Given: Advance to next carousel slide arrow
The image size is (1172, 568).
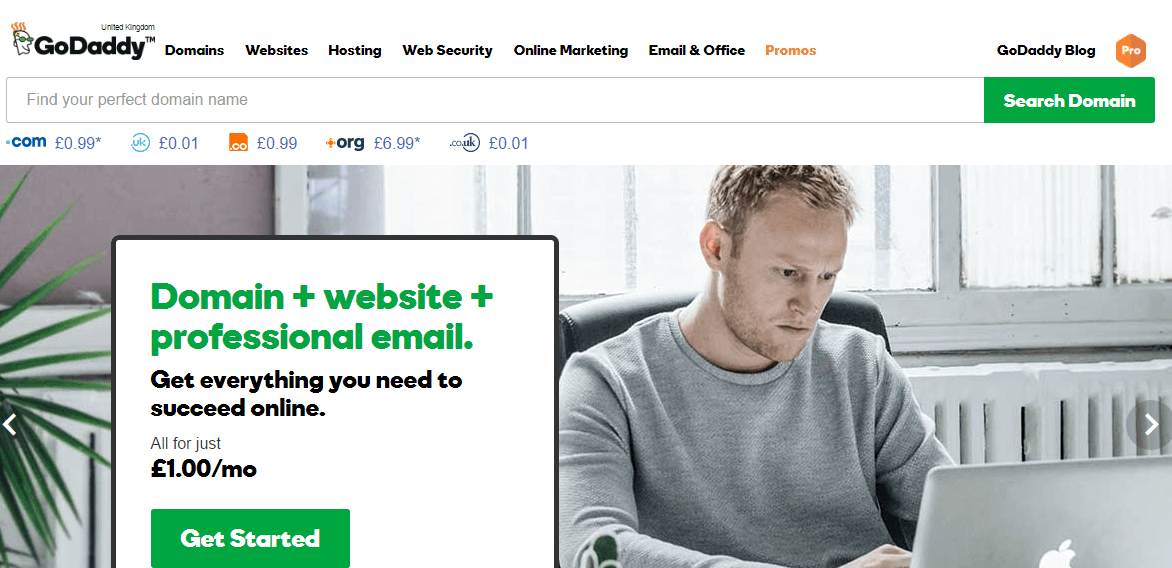Looking at the screenshot, I should (x=1151, y=425).
